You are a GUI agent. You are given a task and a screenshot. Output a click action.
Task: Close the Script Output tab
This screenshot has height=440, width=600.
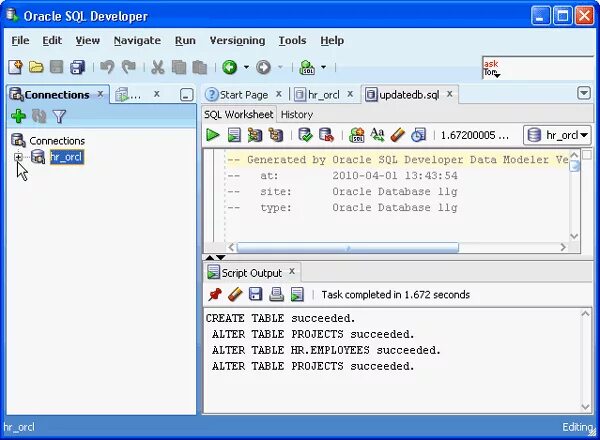coord(292,271)
